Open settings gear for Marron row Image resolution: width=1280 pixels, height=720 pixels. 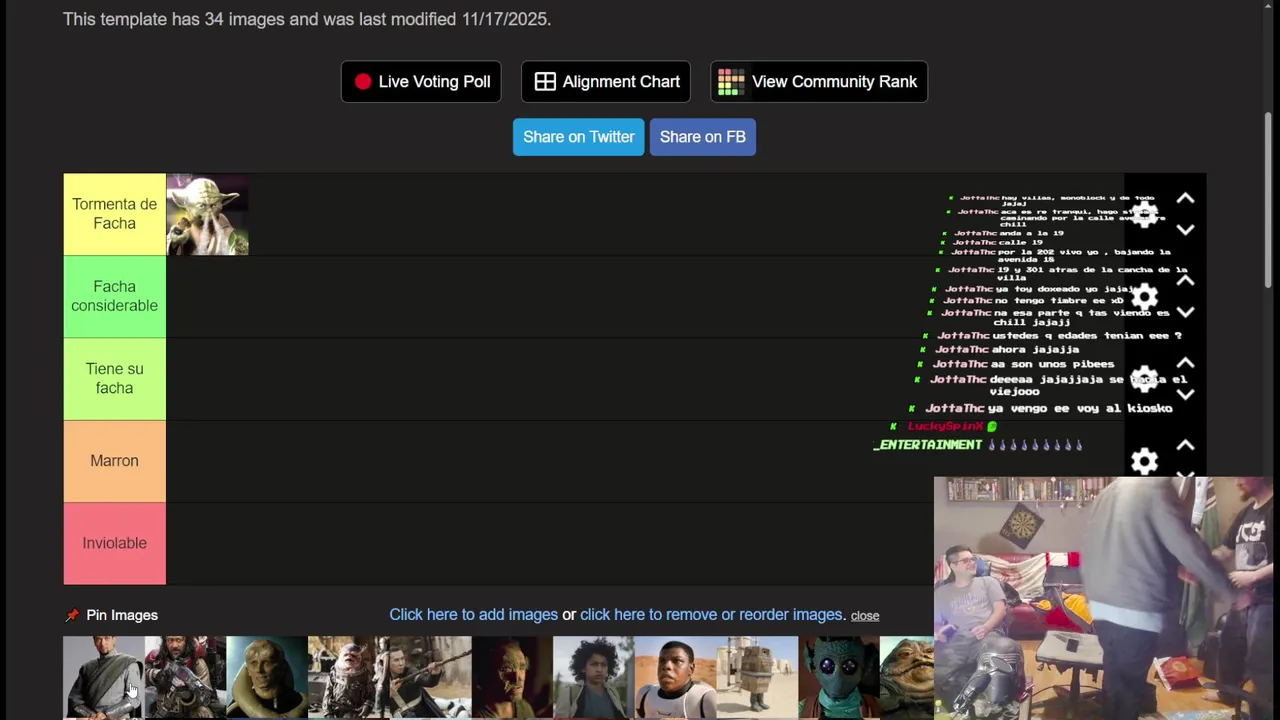1144,461
